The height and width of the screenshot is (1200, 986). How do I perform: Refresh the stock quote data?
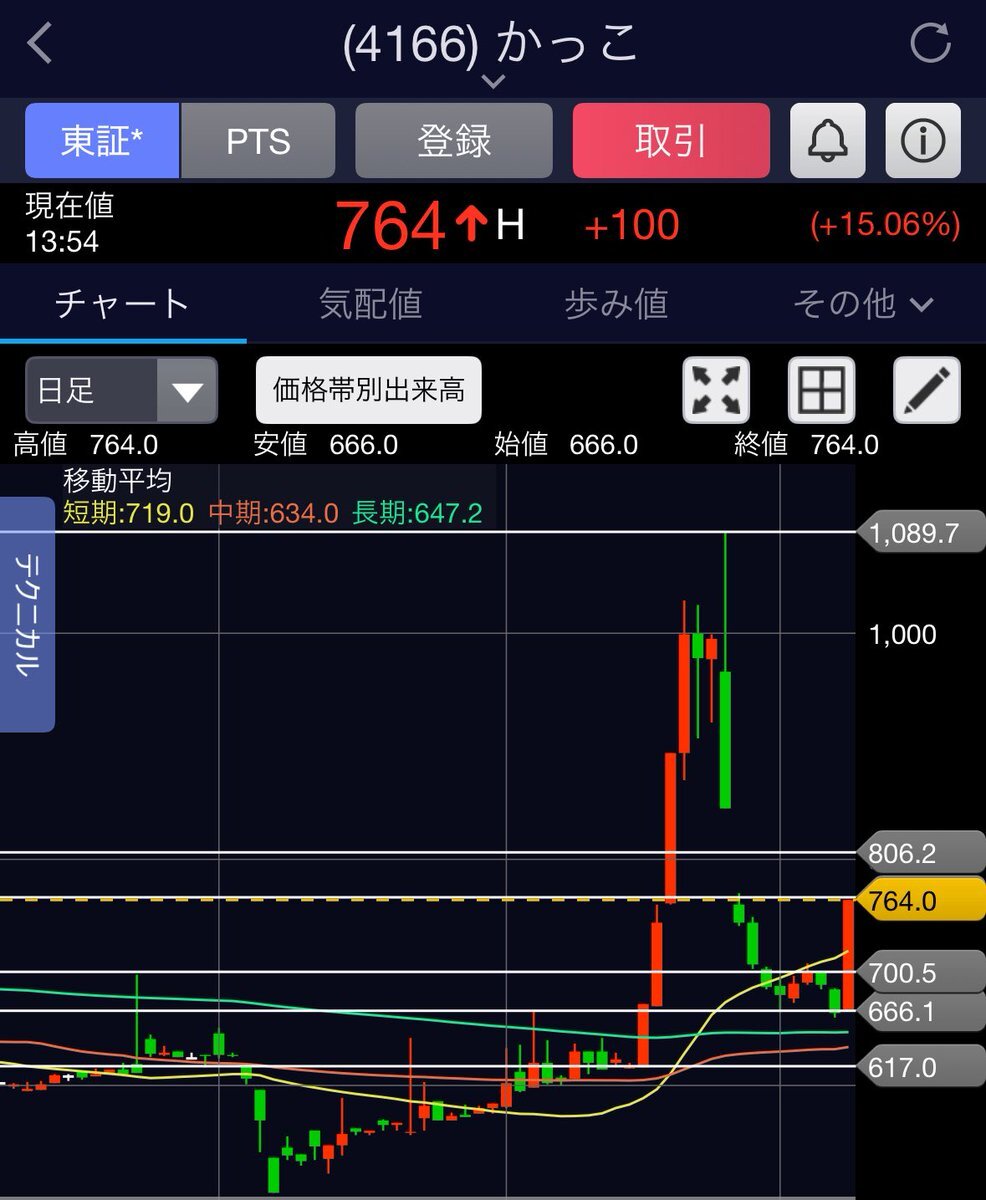coord(929,44)
